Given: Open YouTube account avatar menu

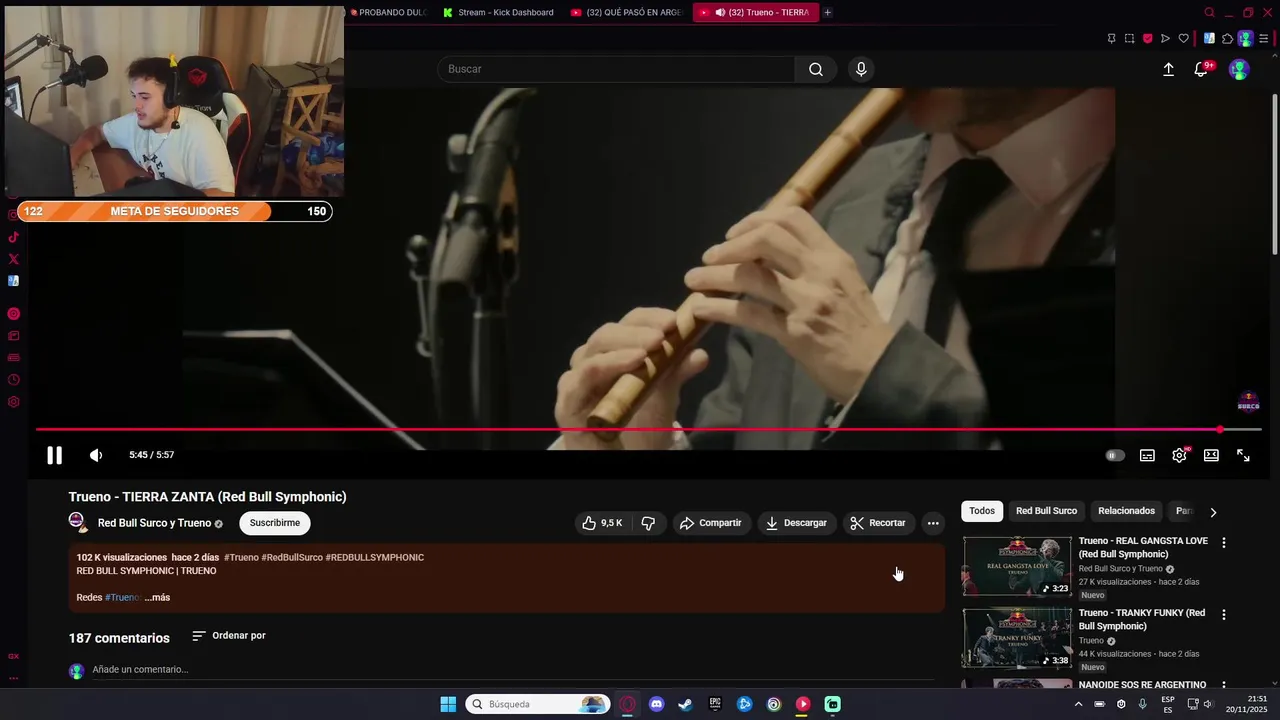Looking at the screenshot, I should tap(1239, 69).
